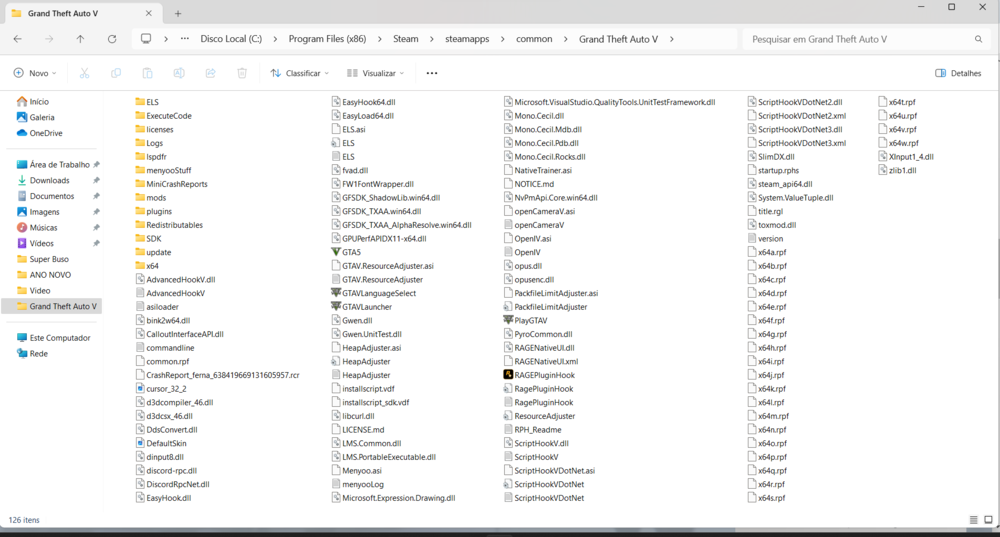Viewport: 1000px width, 537px height.
Task: Select the GTAVLanguageSelect application icon
Action: [x=336, y=293]
